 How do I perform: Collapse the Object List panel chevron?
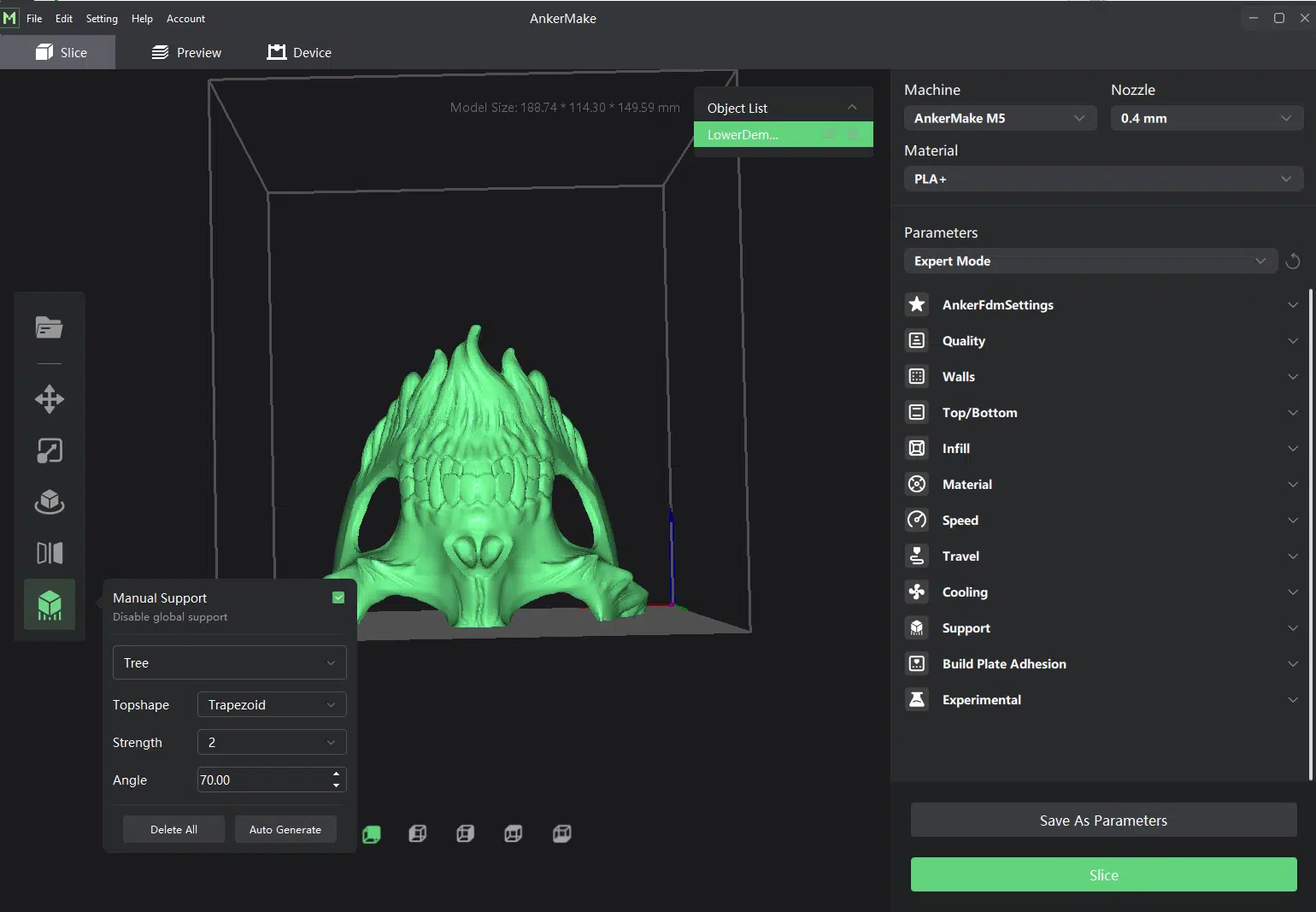852,108
